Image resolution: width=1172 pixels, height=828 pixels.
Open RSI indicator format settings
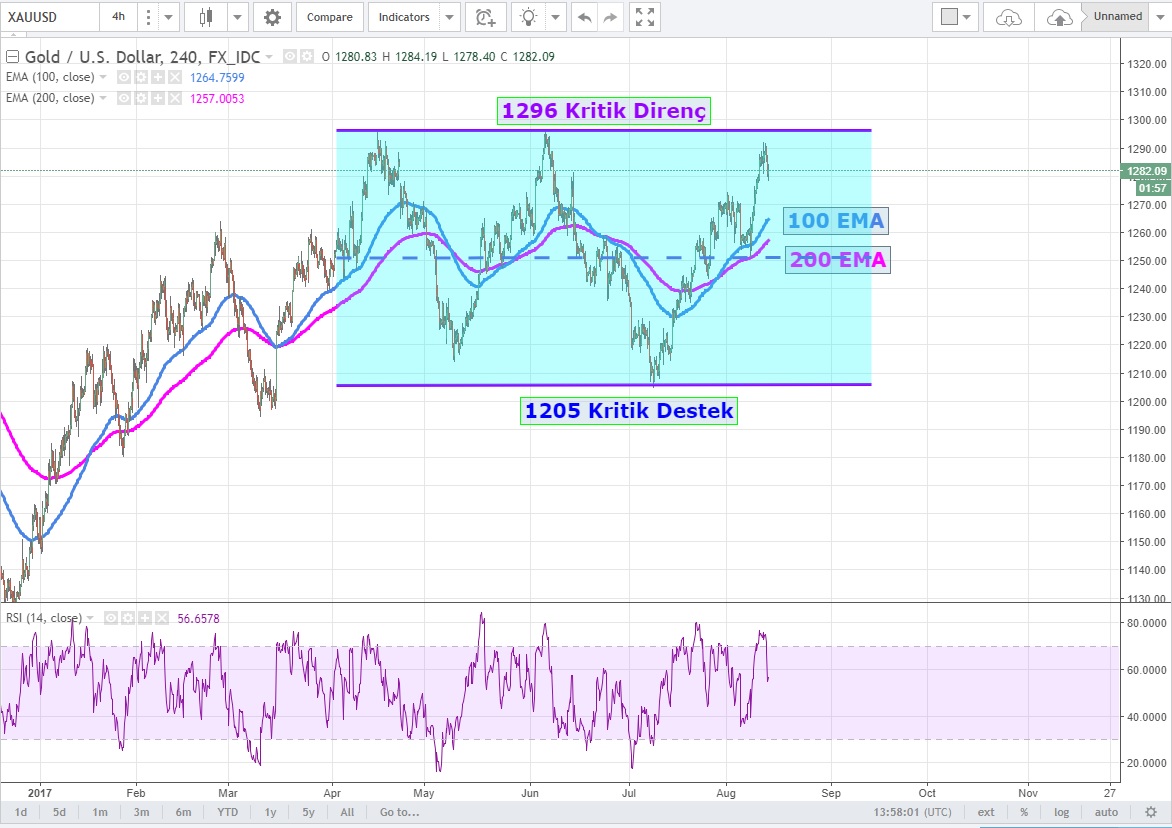pyautogui.click(x=128, y=618)
